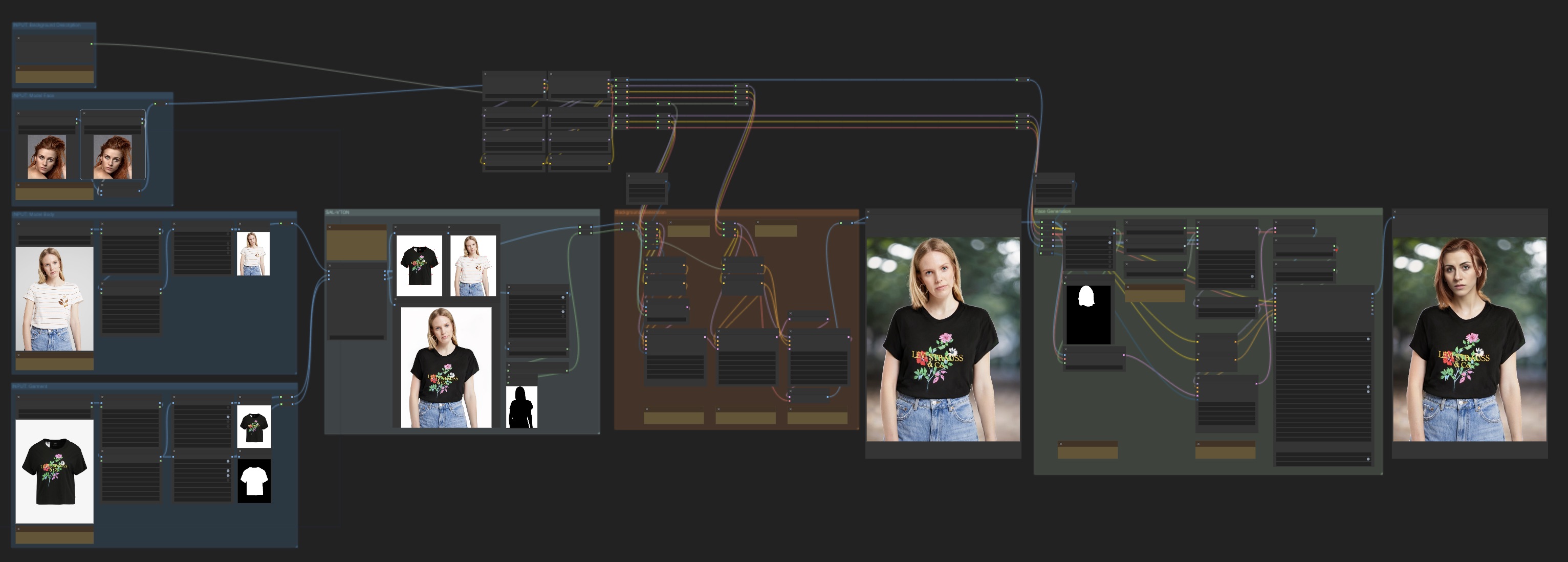Select the Face Generation group header

tap(1053, 211)
